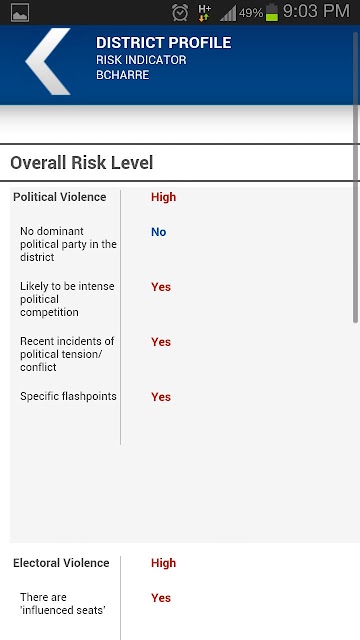Select the RISK INDICATOR subtitle
The height and width of the screenshot is (640, 360).
[x=141, y=60]
